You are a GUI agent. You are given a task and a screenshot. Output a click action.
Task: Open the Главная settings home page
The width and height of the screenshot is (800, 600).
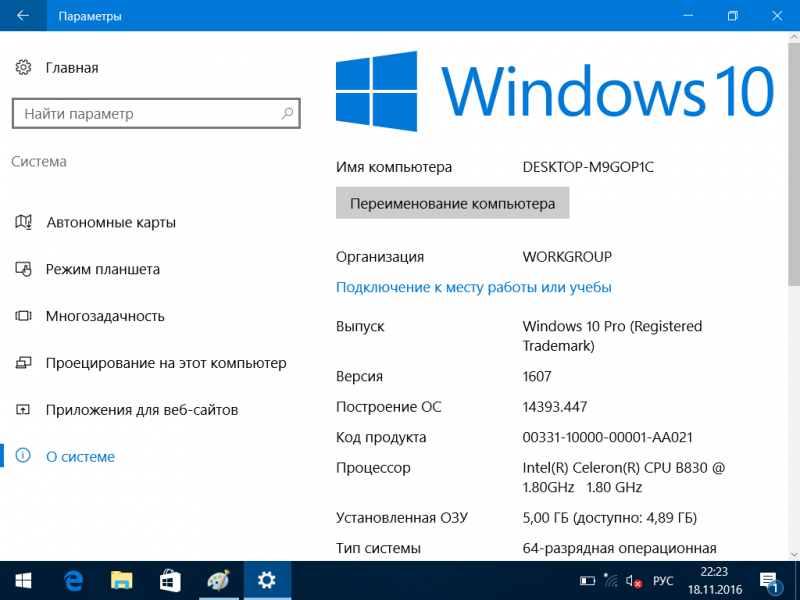72,68
